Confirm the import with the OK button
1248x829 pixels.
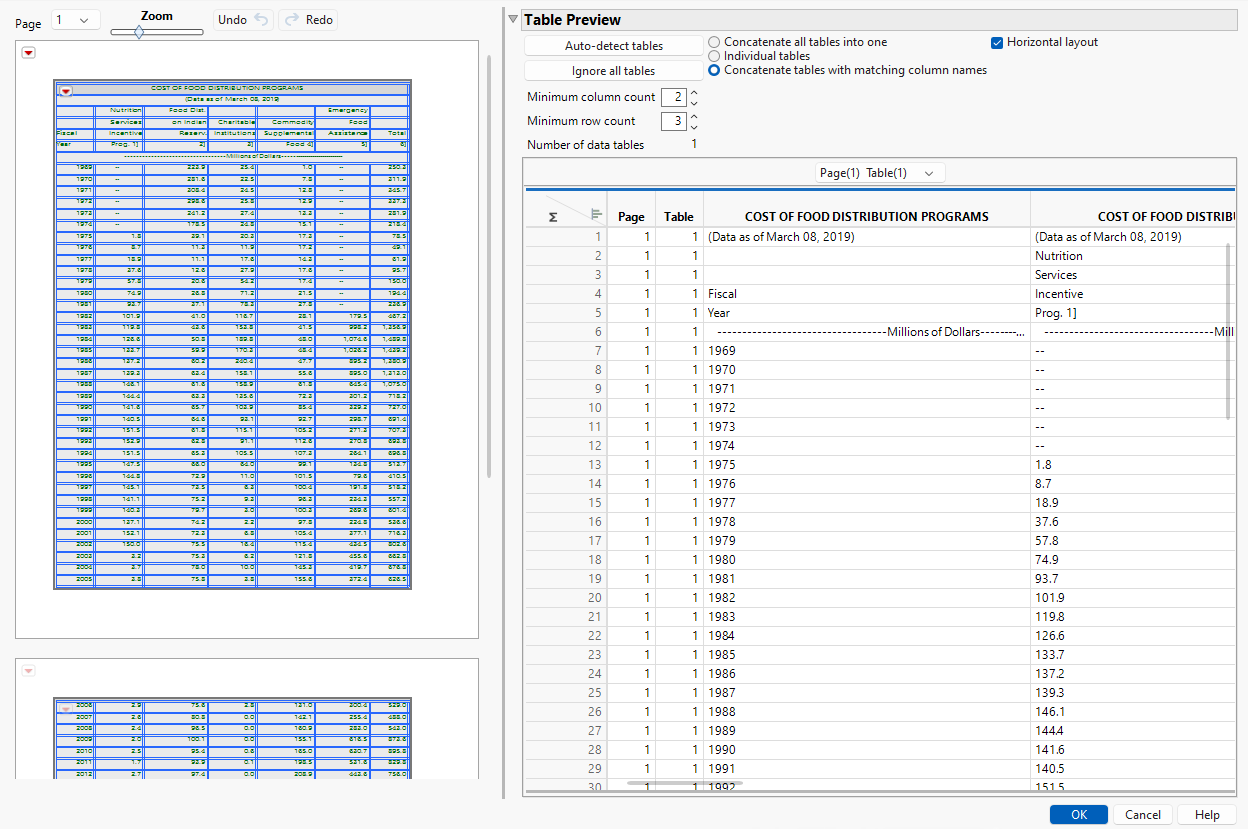pos(1078,814)
